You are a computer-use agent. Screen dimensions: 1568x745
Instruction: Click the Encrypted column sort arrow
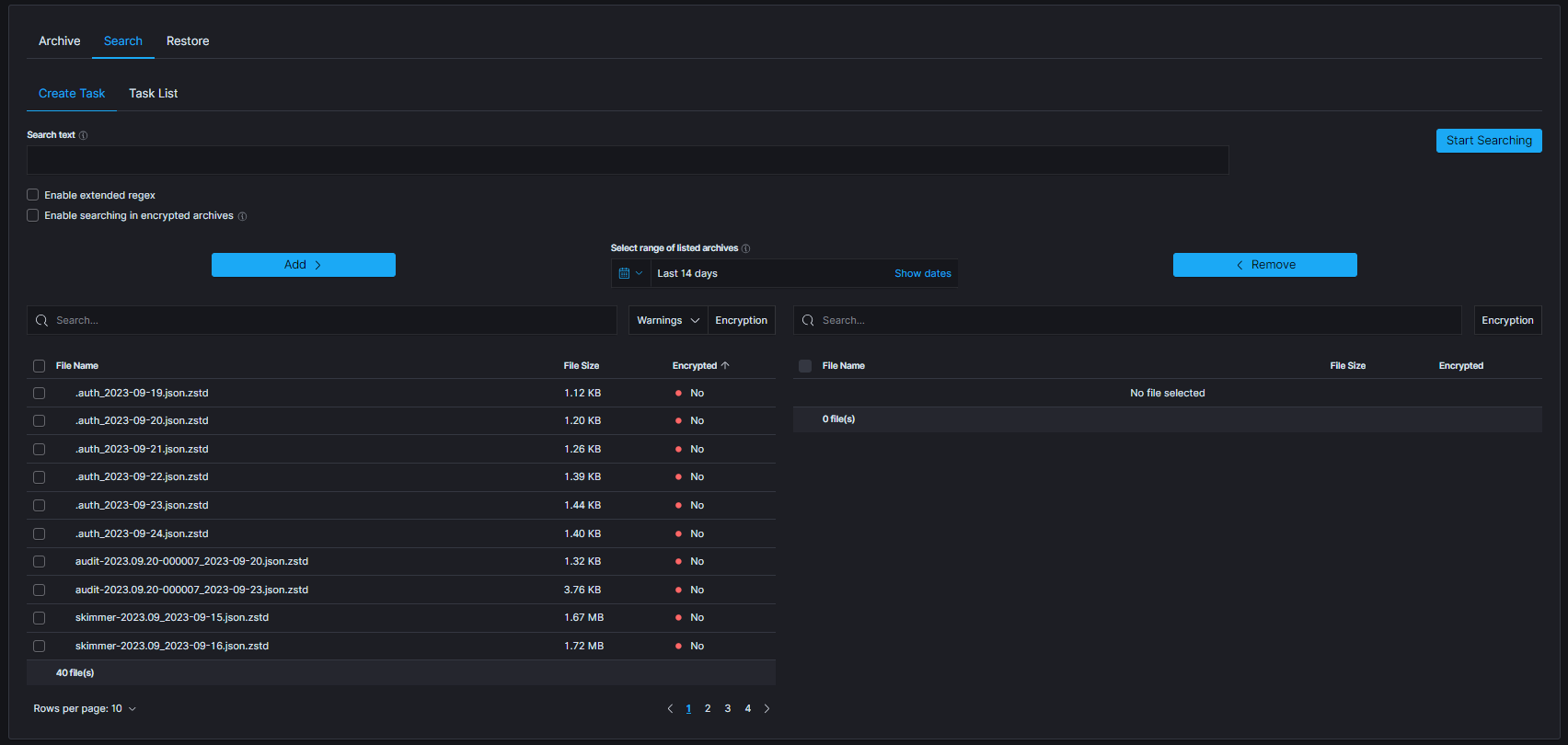(x=726, y=366)
